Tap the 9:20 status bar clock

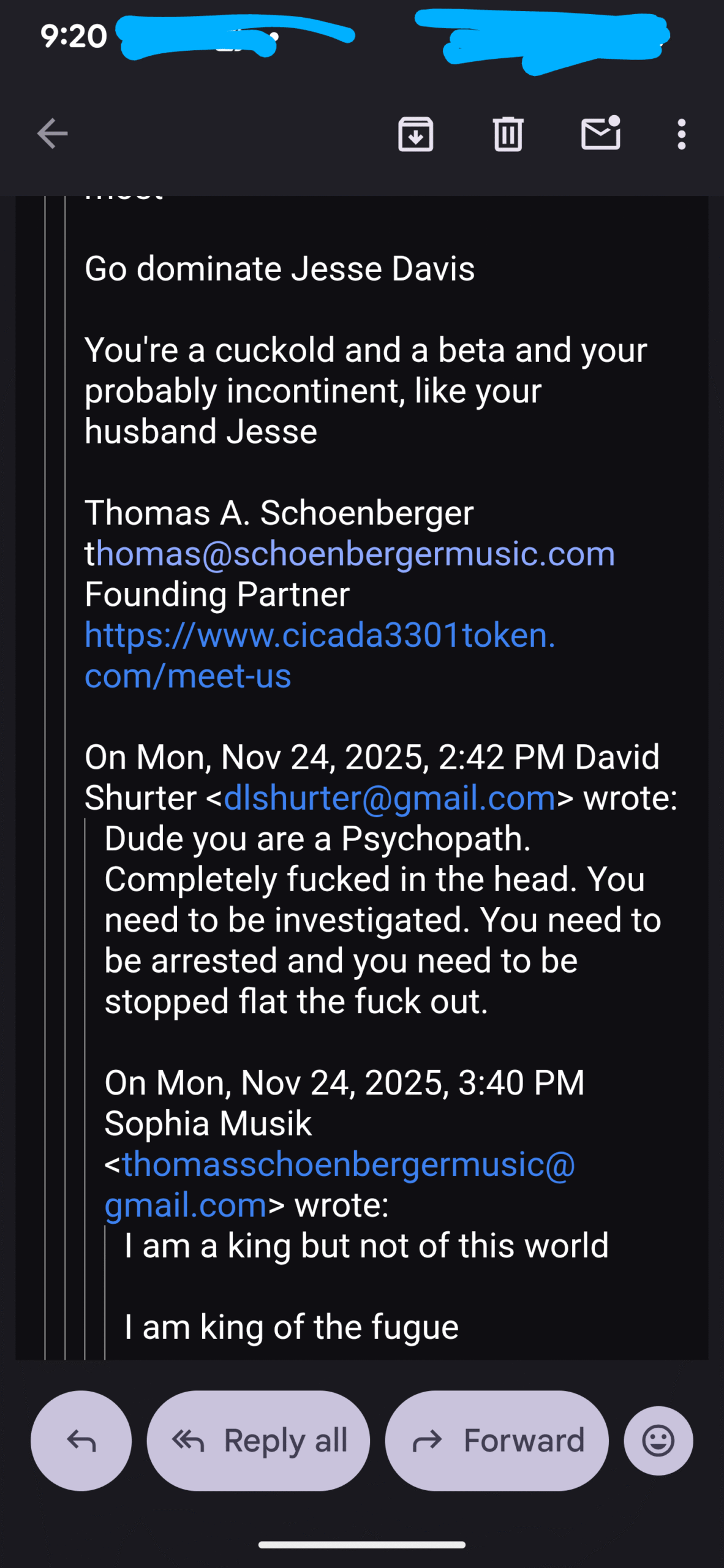tap(74, 36)
